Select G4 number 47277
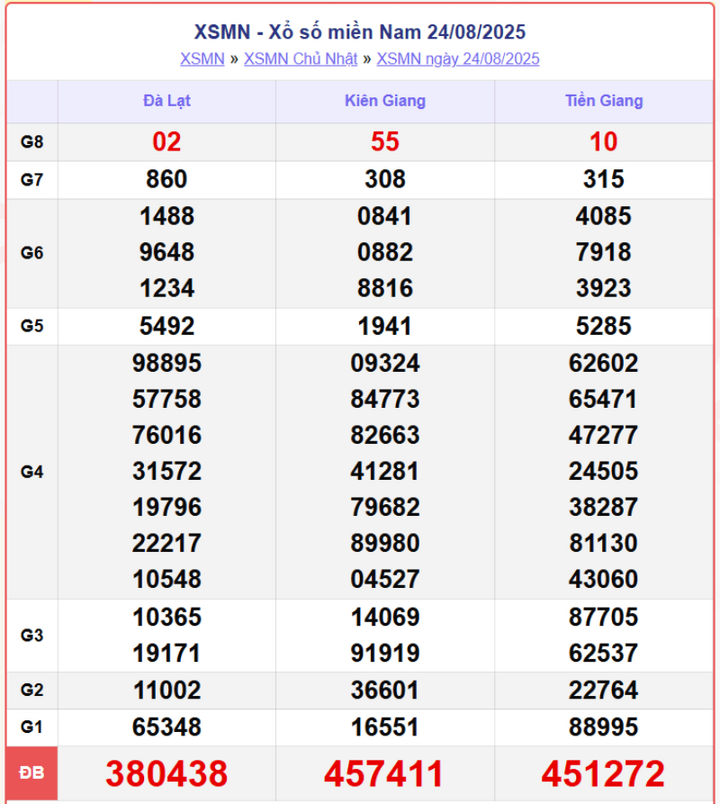This screenshot has width=720, height=804. pyautogui.click(x=604, y=435)
